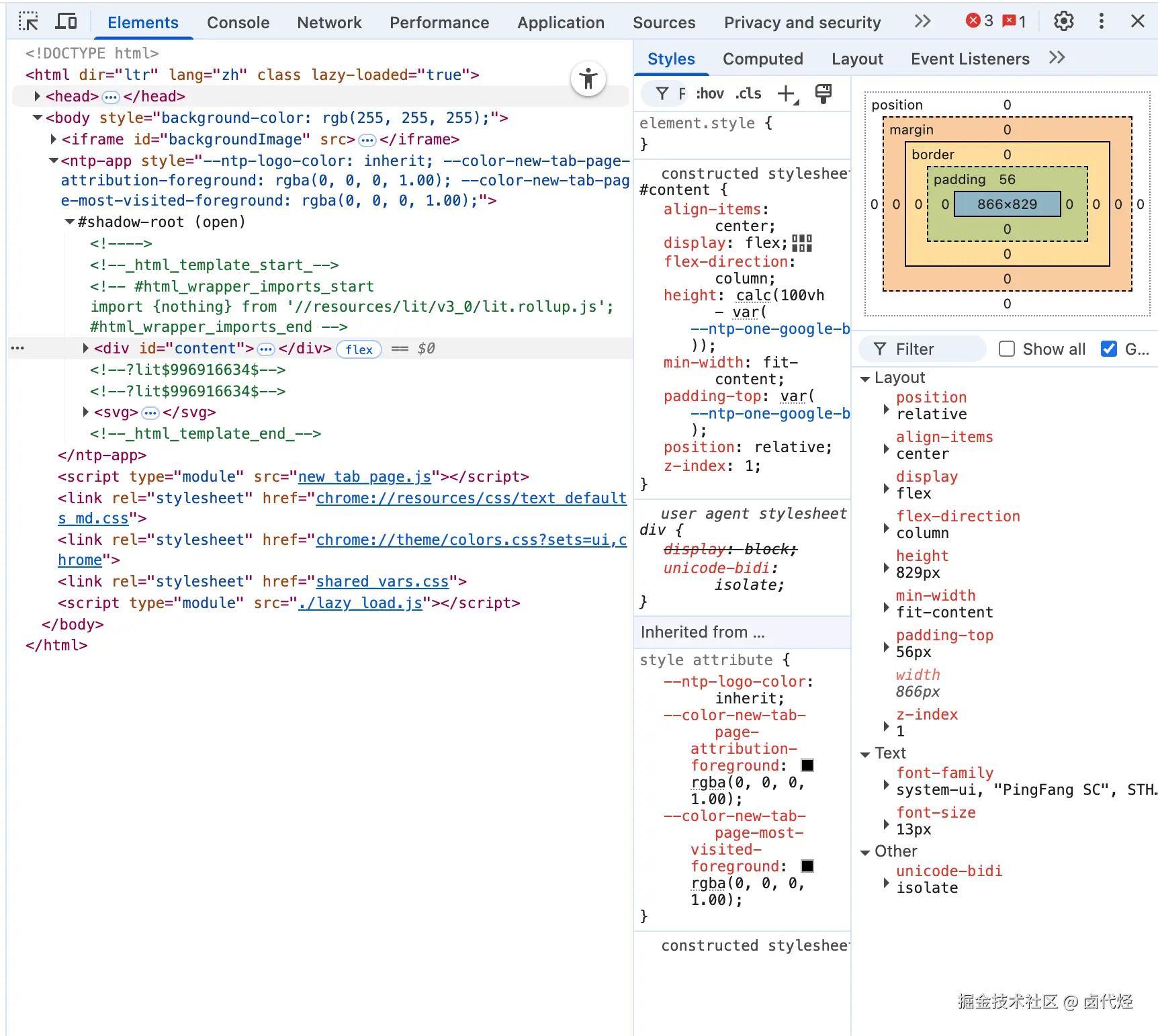This screenshot has width=1158, height=1036.
Task: Click the computed styles sidebar paint icon
Action: pyautogui.click(x=823, y=93)
